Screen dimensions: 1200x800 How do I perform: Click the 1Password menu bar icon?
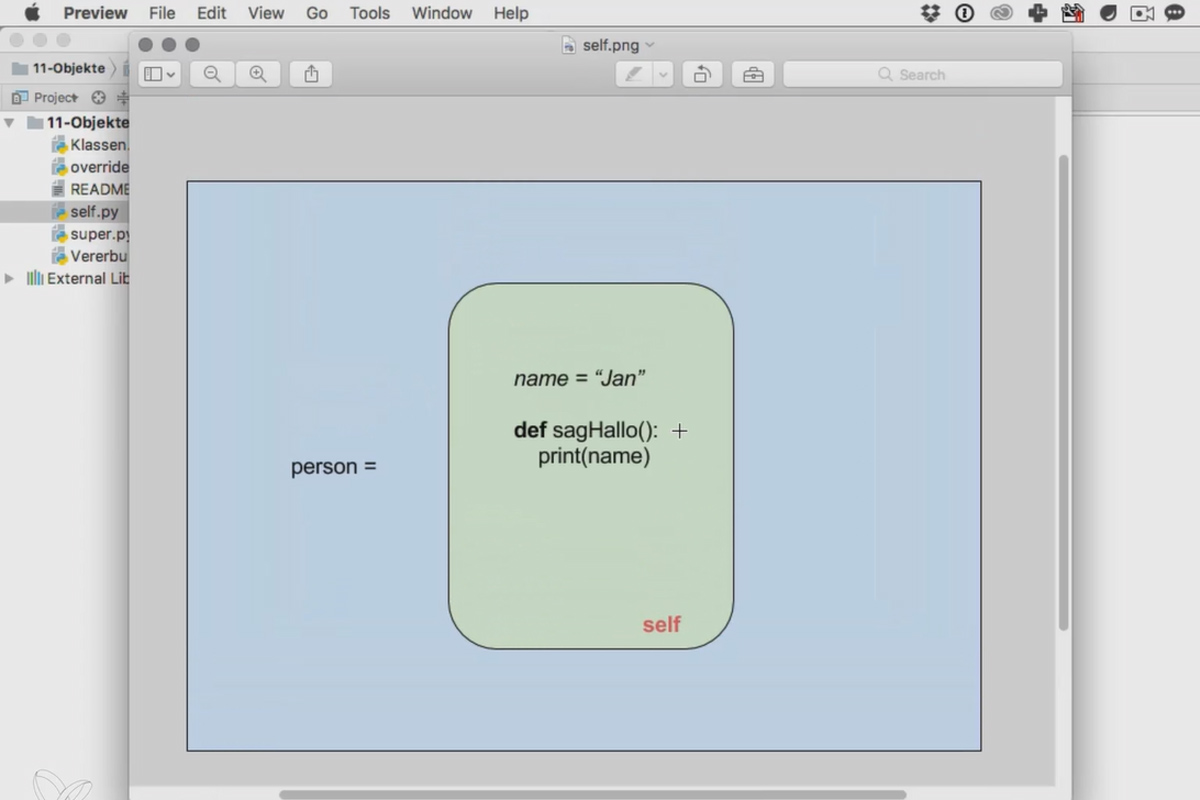coord(965,13)
